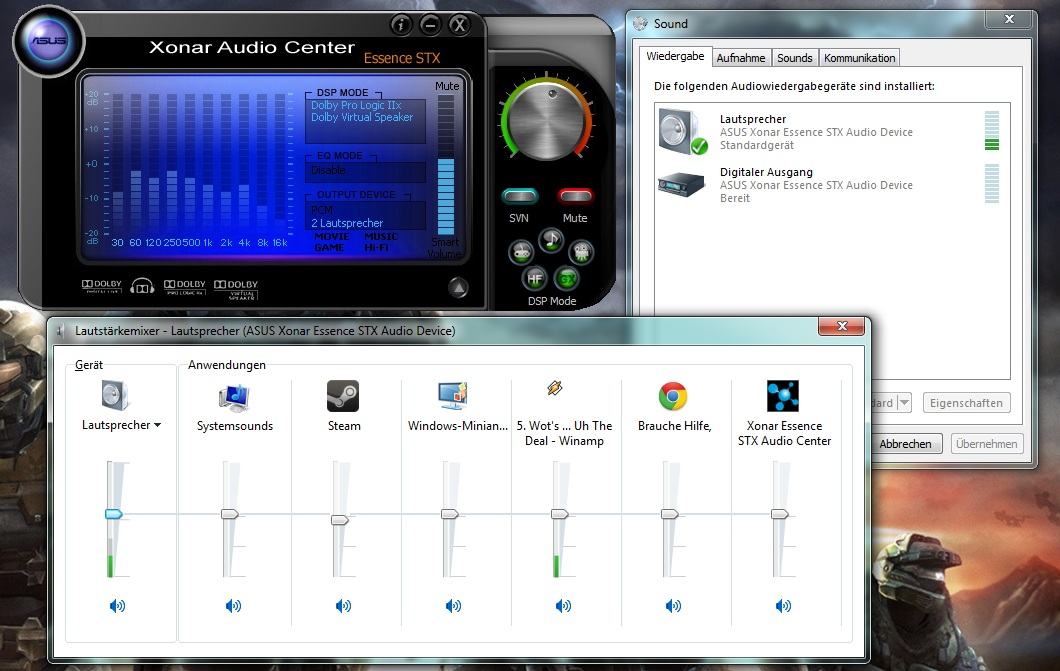This screenshot has width=1060, height=671.
Task: Click the Systemsounds volume slider thumb
Action: click(230, 514)
